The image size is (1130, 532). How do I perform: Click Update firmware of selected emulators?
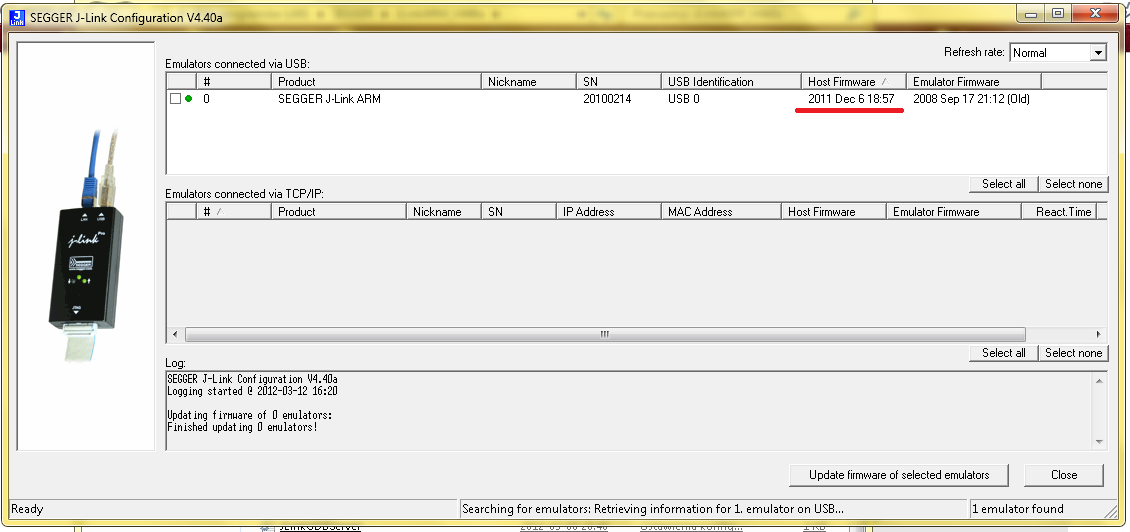[x=899, y=475]
